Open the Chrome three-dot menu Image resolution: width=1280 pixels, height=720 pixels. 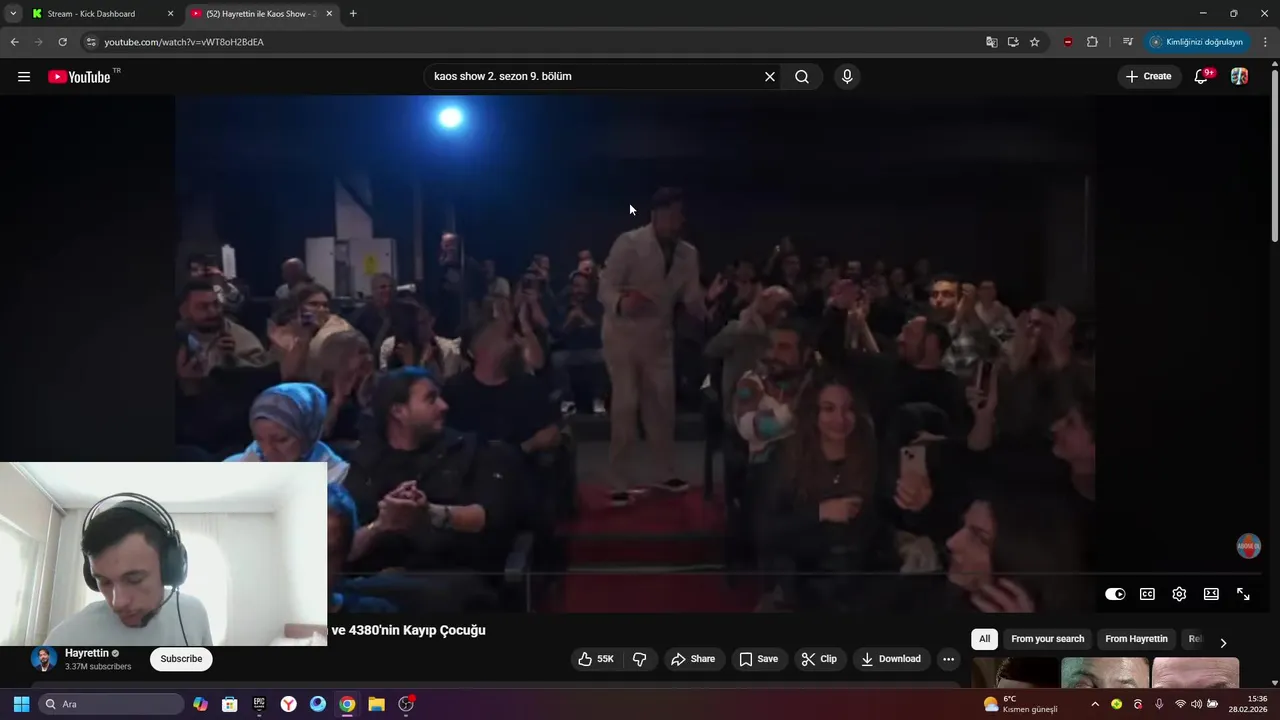tap(1265, 42)
